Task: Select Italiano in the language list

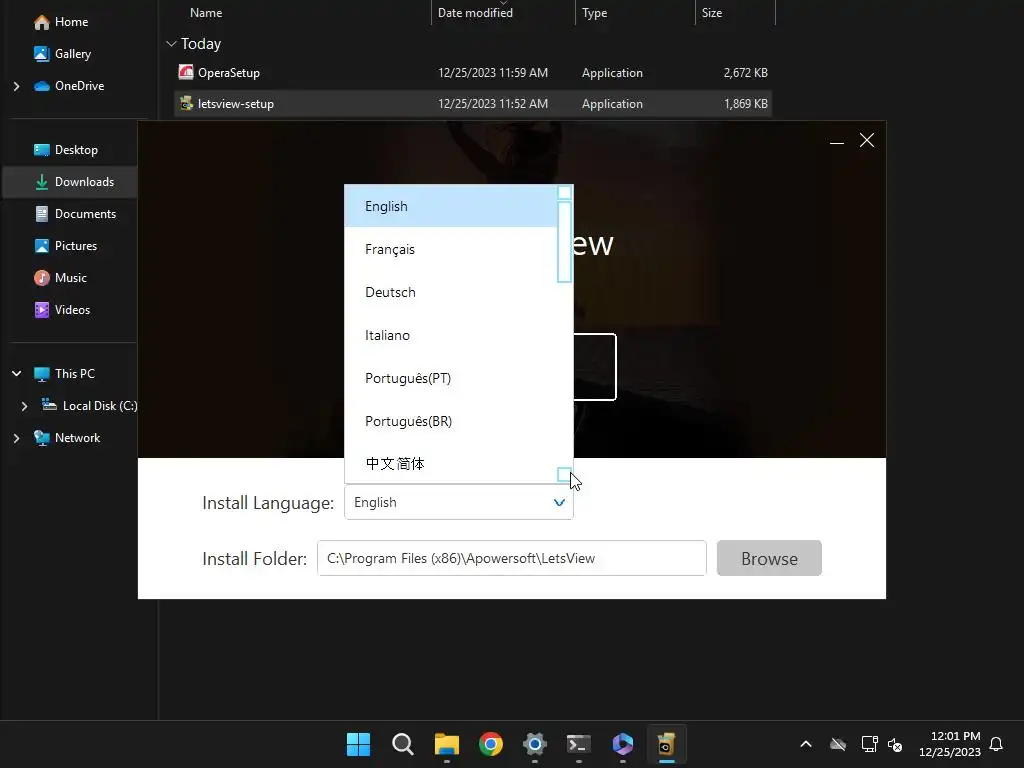Action: coord(451,336)
